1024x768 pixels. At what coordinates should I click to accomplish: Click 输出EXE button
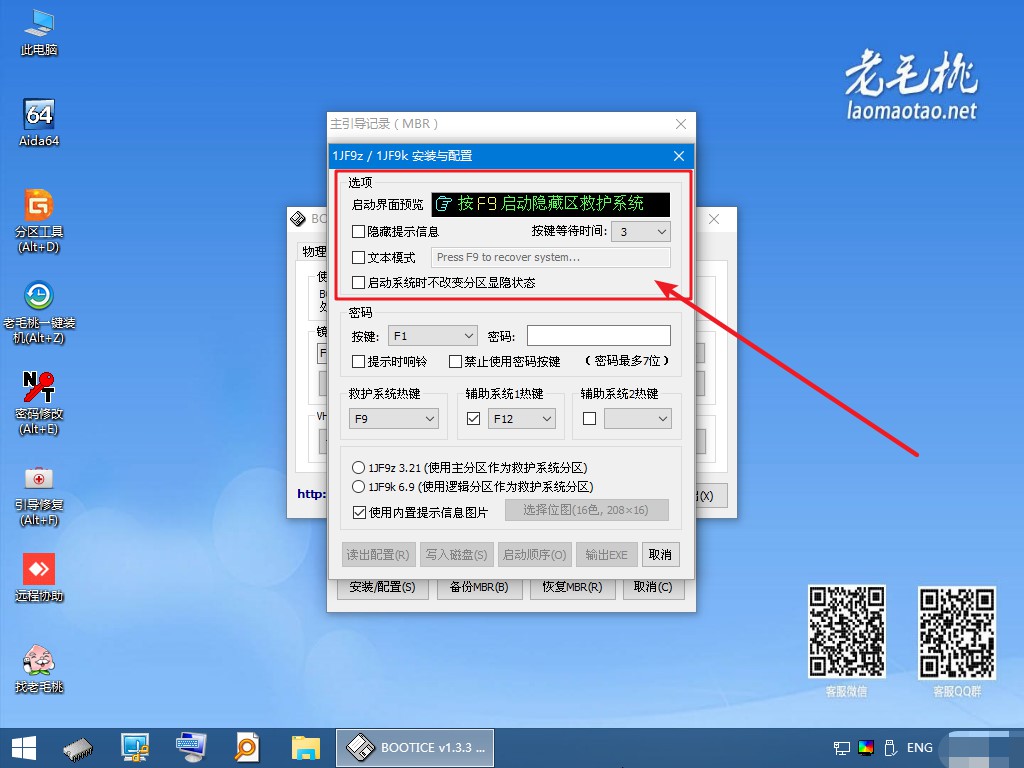coord(607,554)
